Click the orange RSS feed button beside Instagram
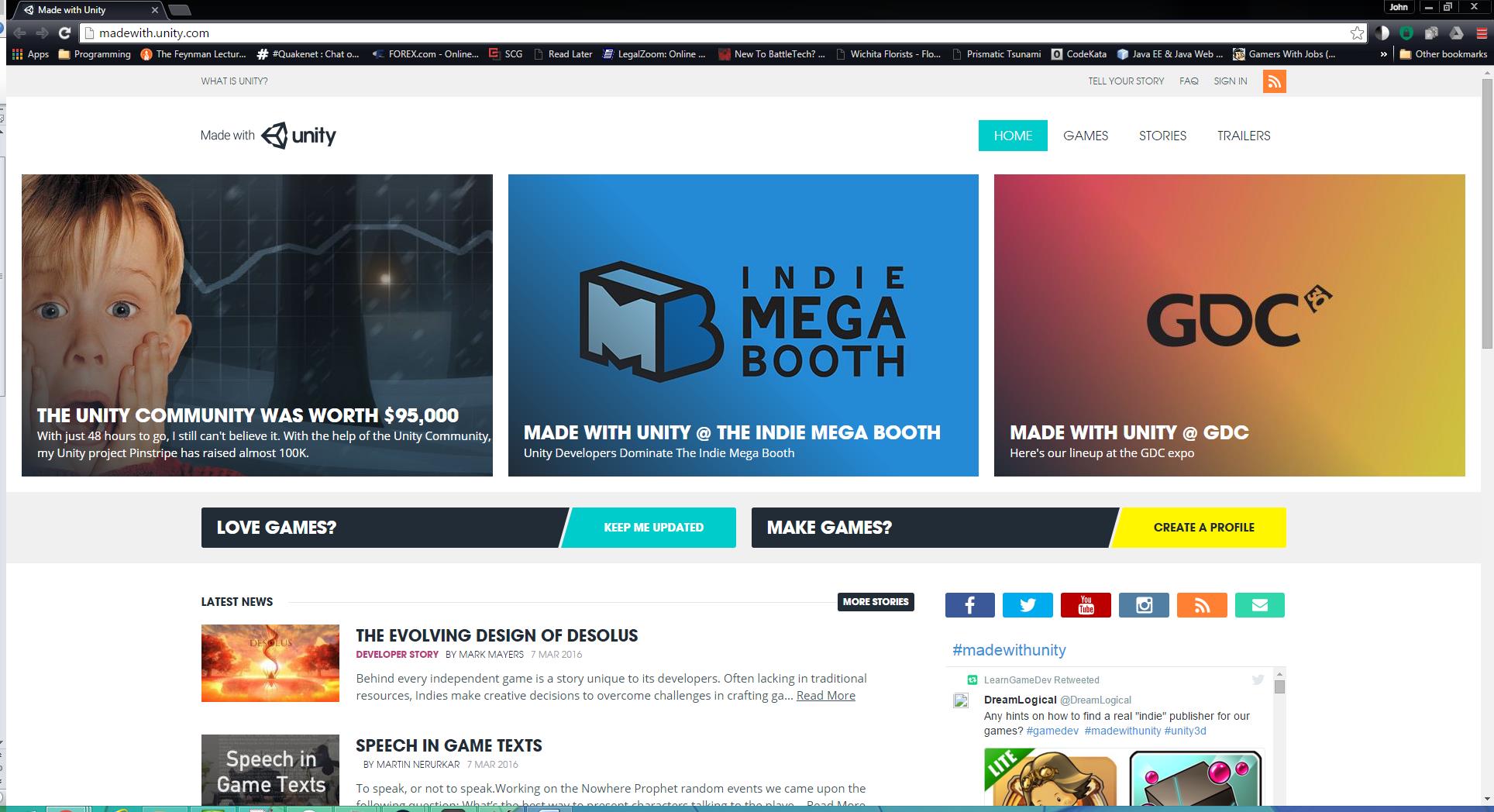Image resolution: width=1494 pixels, height=812 pixels. 1202,605
